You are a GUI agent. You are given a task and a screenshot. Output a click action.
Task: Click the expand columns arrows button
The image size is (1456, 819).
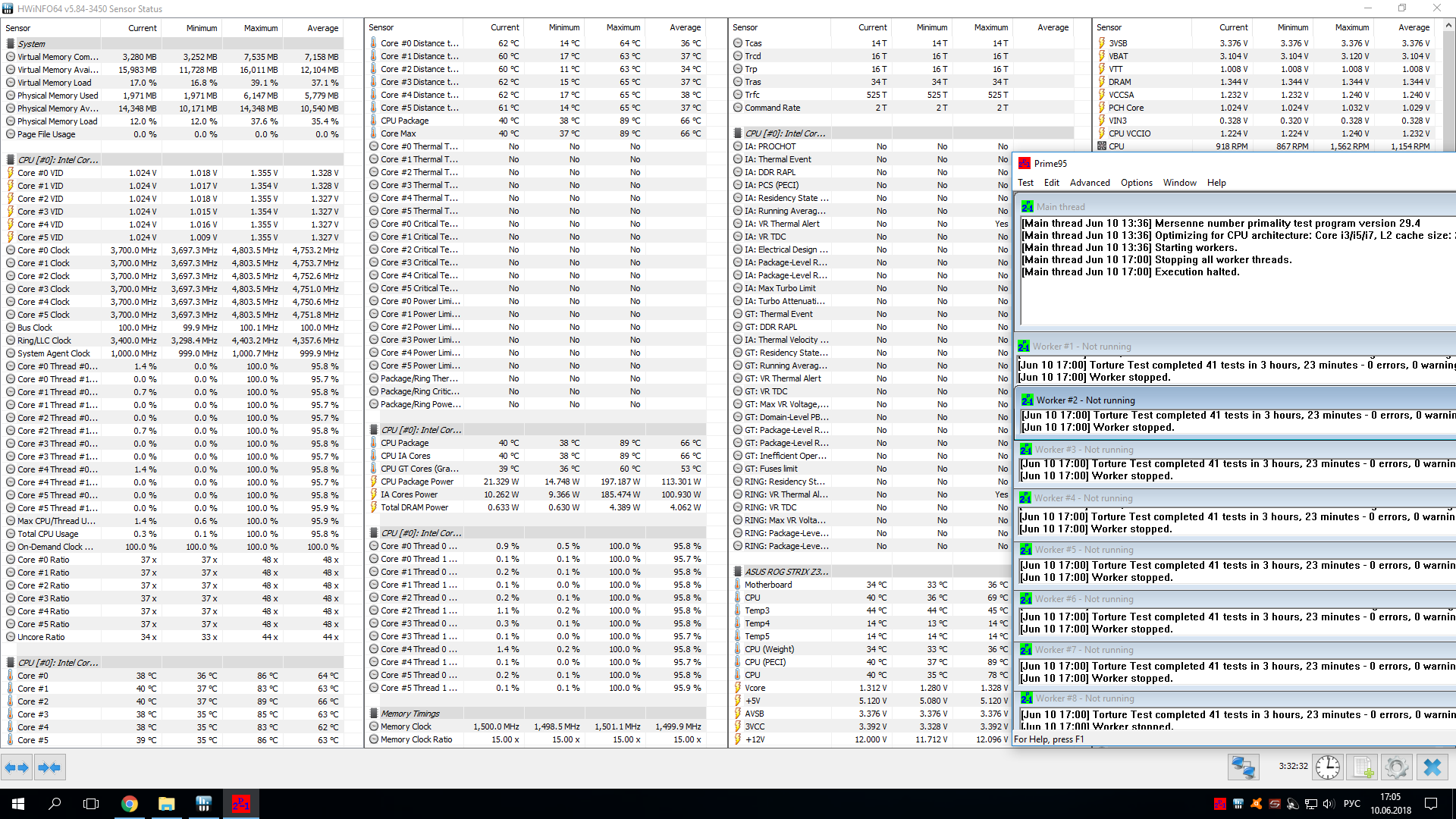tap(17, 767)
